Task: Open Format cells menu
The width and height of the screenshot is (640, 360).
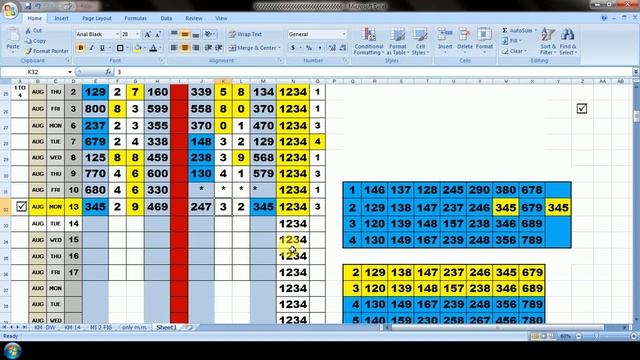Action: [484, 41]
